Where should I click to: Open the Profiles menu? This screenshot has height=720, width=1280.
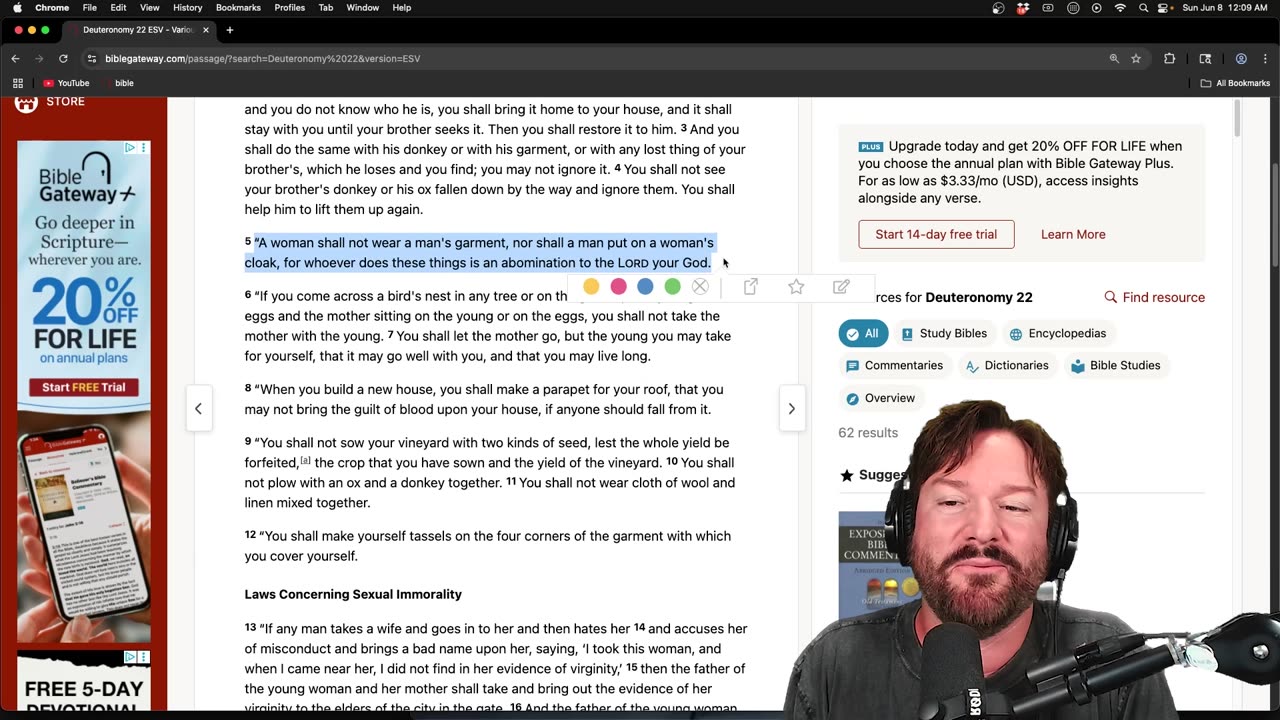[290, 8]
